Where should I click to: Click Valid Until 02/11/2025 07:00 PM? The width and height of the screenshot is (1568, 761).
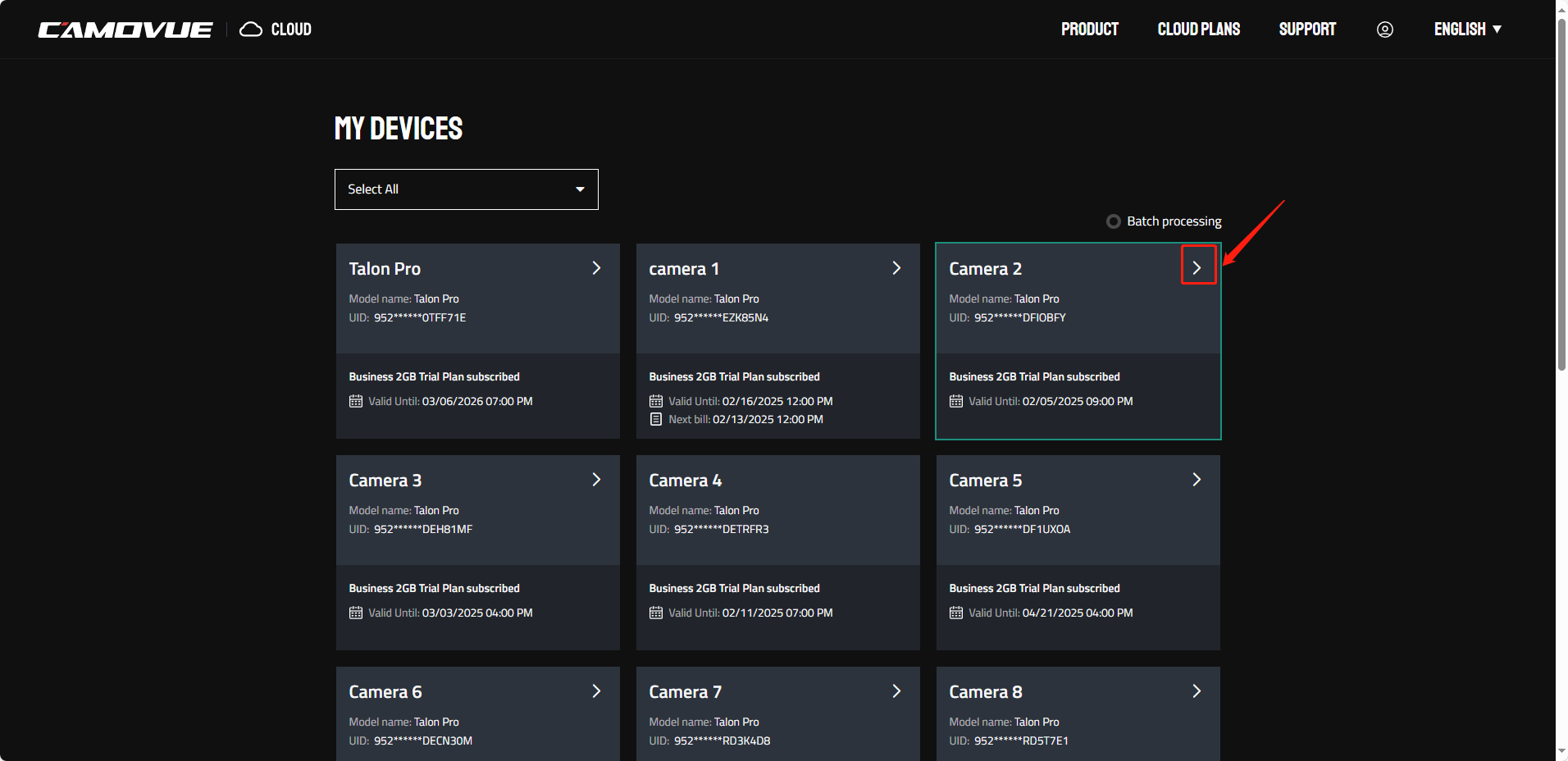750,613
